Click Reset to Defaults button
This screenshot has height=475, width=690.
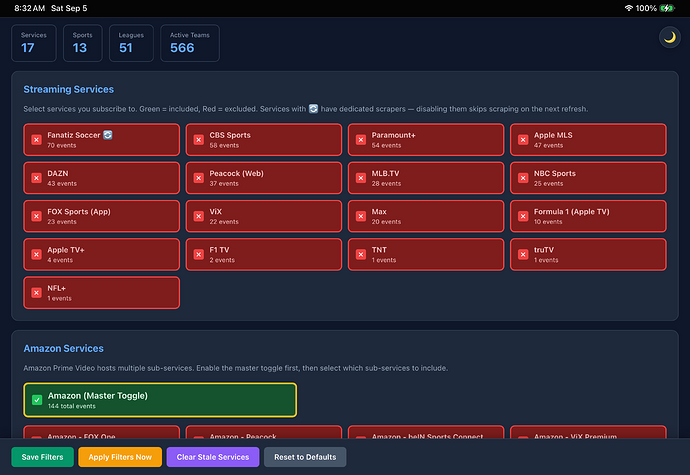[305, 457]
